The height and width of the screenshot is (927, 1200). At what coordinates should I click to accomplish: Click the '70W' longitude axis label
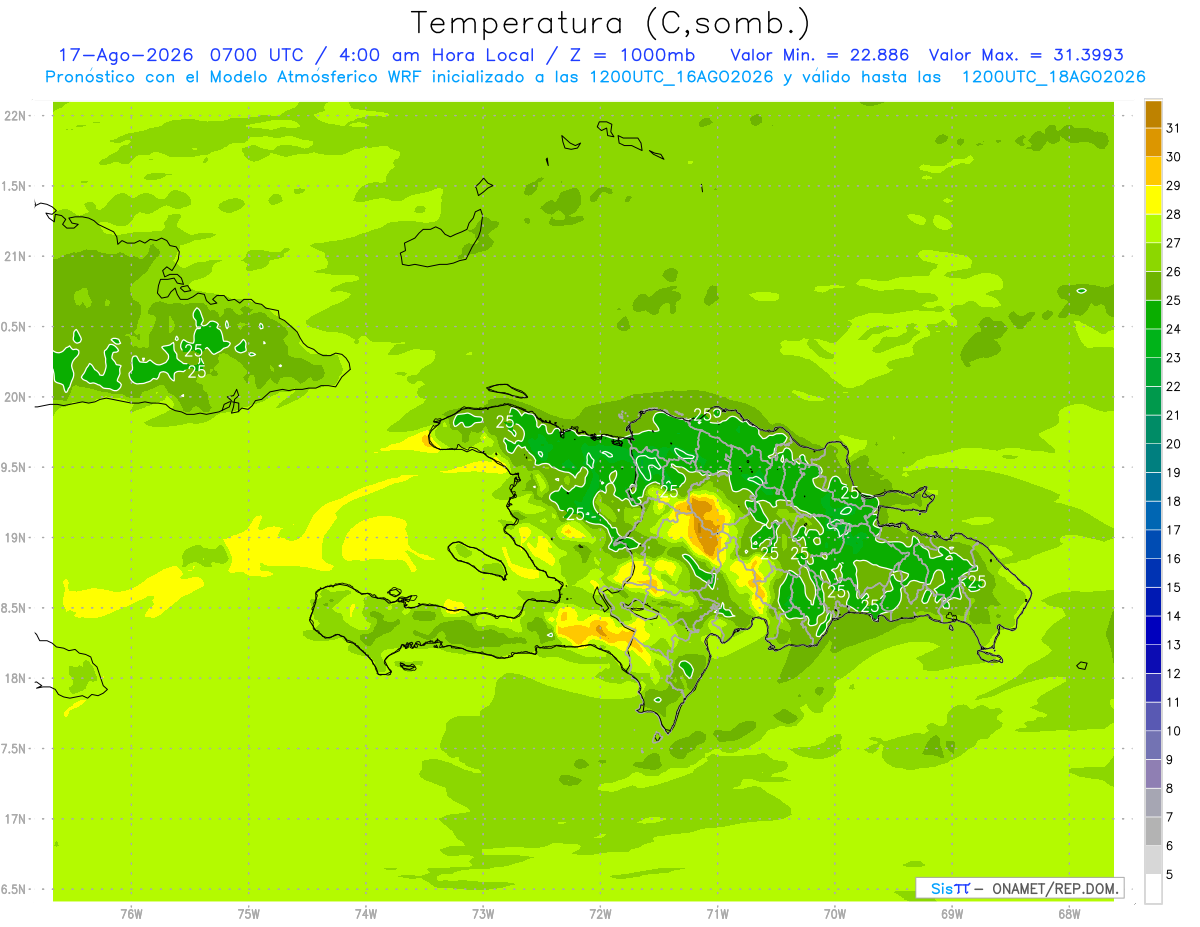[835, 914]
